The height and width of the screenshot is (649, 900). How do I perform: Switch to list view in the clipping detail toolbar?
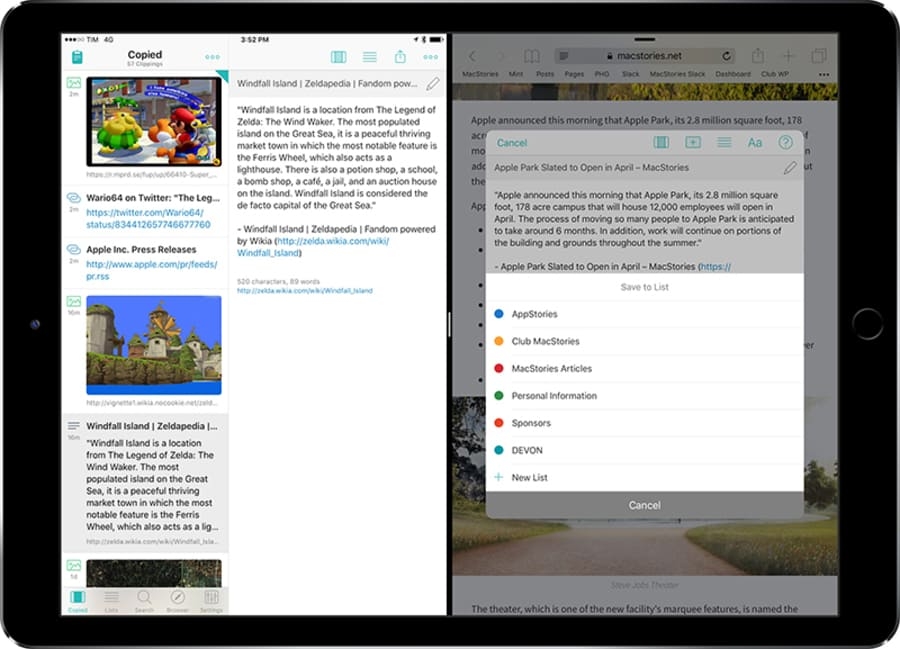370,56
